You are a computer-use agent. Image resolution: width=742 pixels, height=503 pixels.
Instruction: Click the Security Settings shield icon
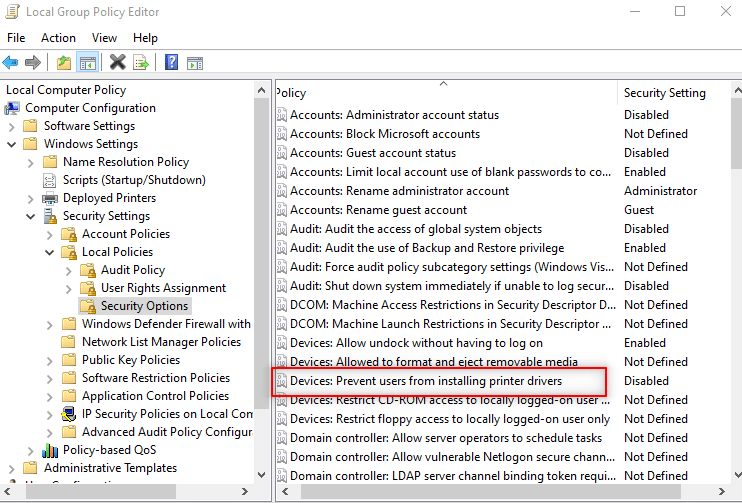coord(50,216)
